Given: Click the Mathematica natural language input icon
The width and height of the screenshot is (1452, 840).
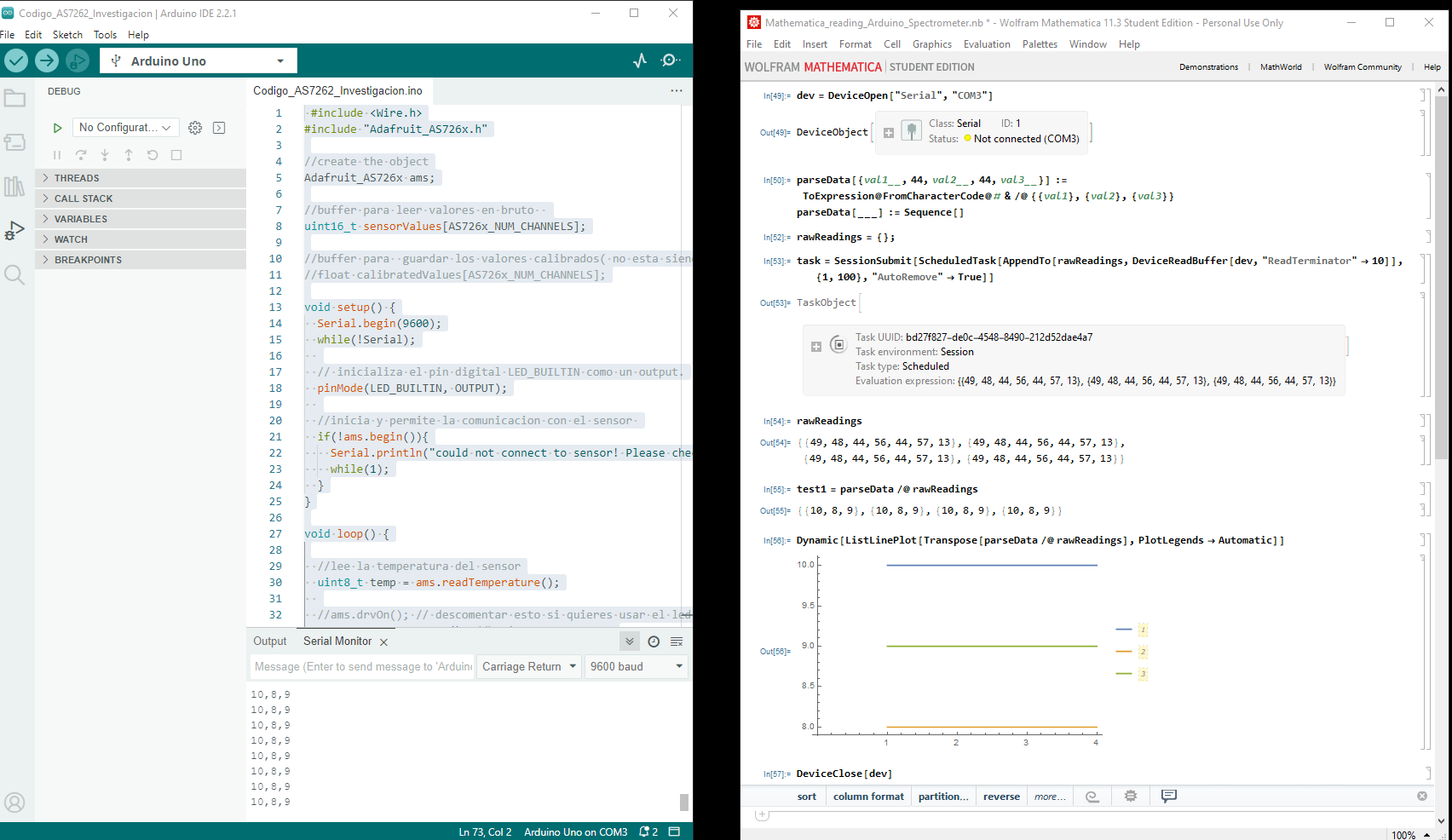Looking at the screenshot, I should (1092, 797).
